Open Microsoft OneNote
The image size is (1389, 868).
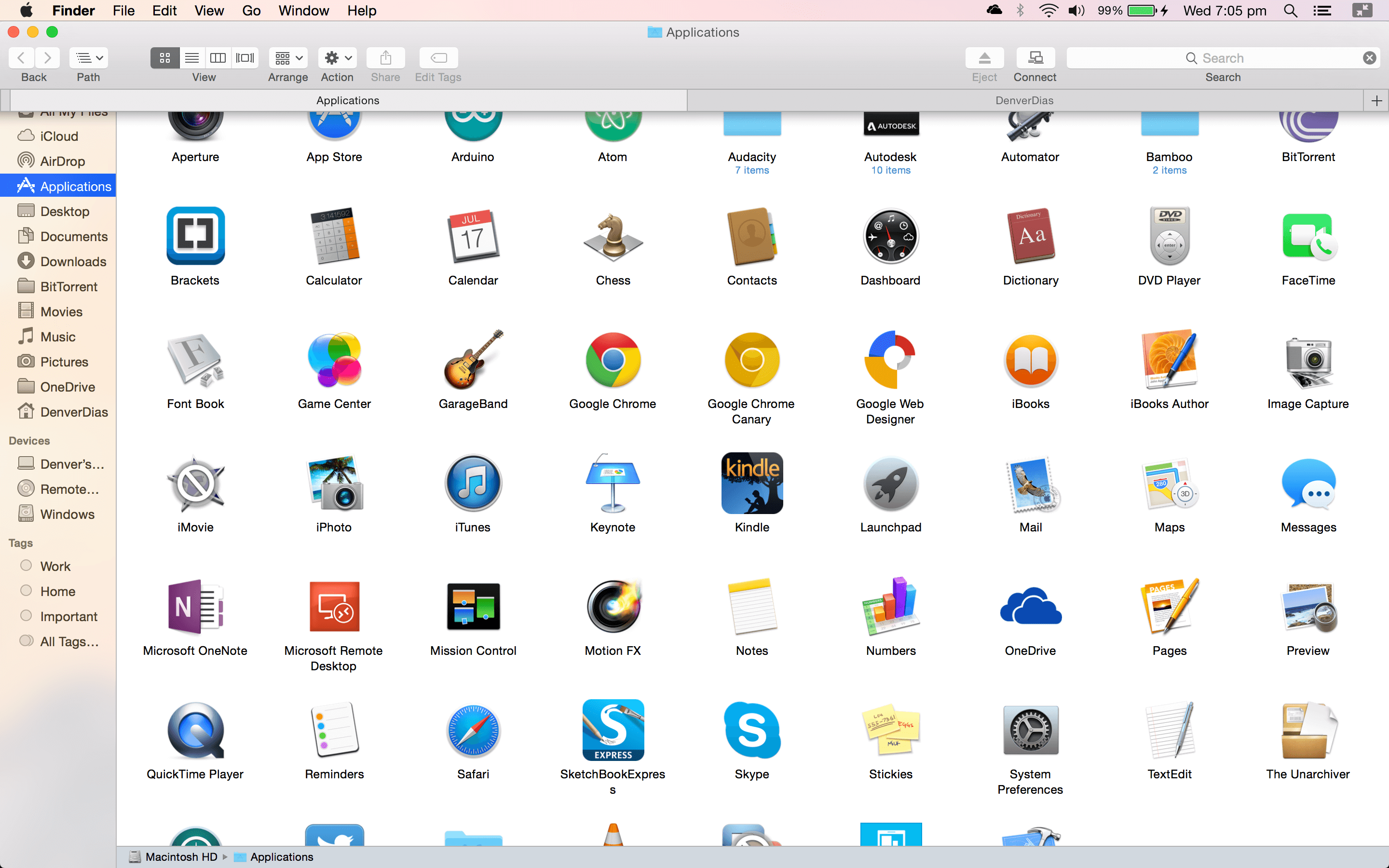(195, 607)
